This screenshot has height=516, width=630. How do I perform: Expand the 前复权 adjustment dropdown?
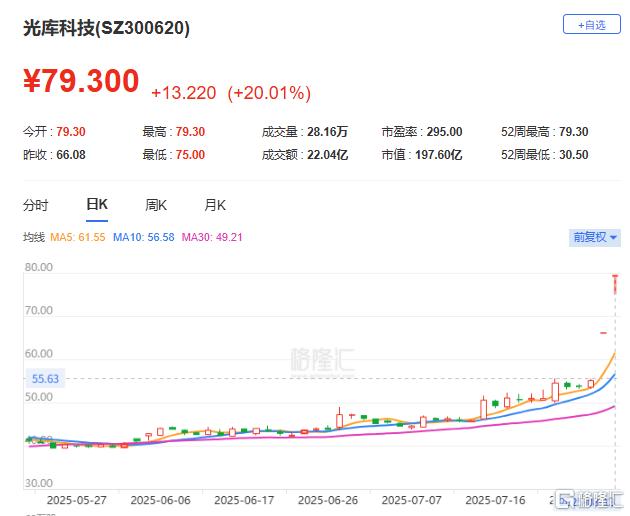(x=595, y=237)
